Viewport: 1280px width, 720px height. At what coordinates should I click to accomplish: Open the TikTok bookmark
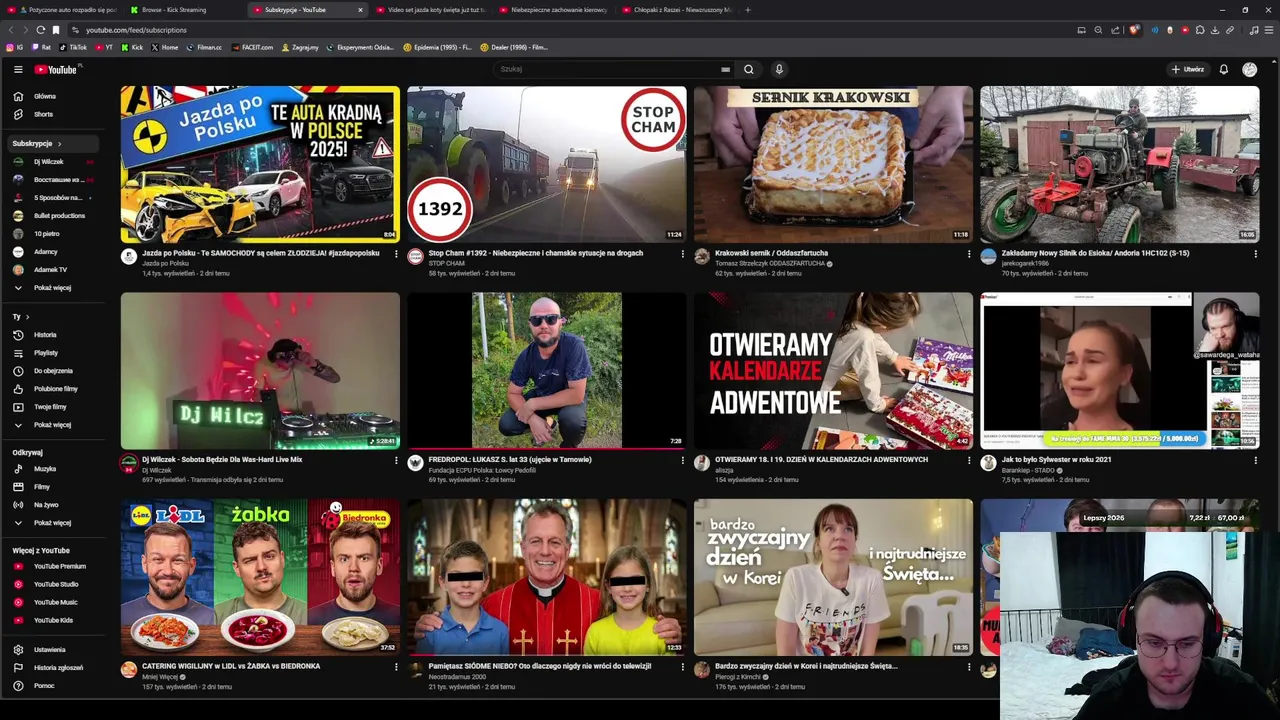[x=73, y=47]
